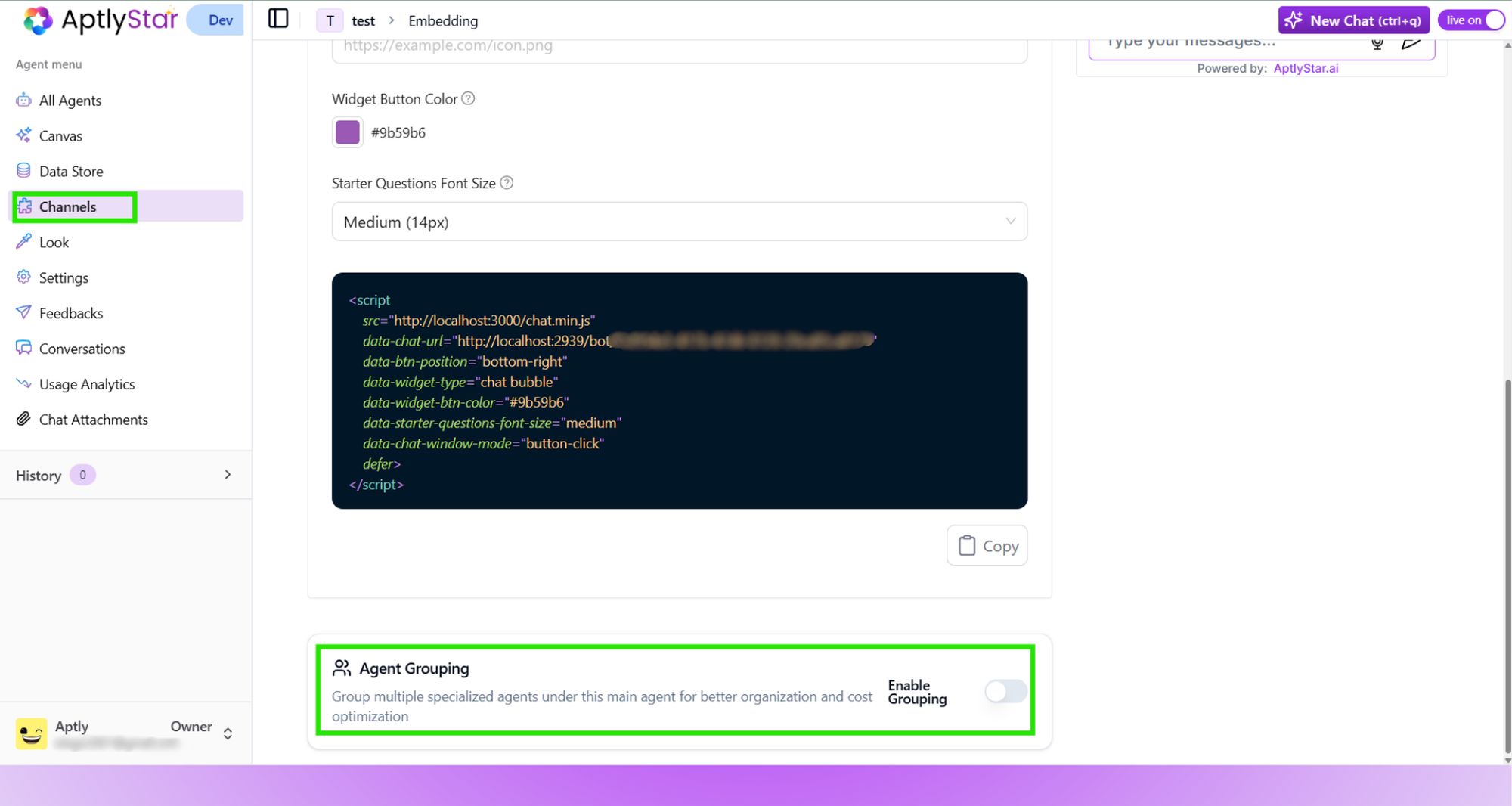
Task: Copy the embed script code
Action: (987, 545)
